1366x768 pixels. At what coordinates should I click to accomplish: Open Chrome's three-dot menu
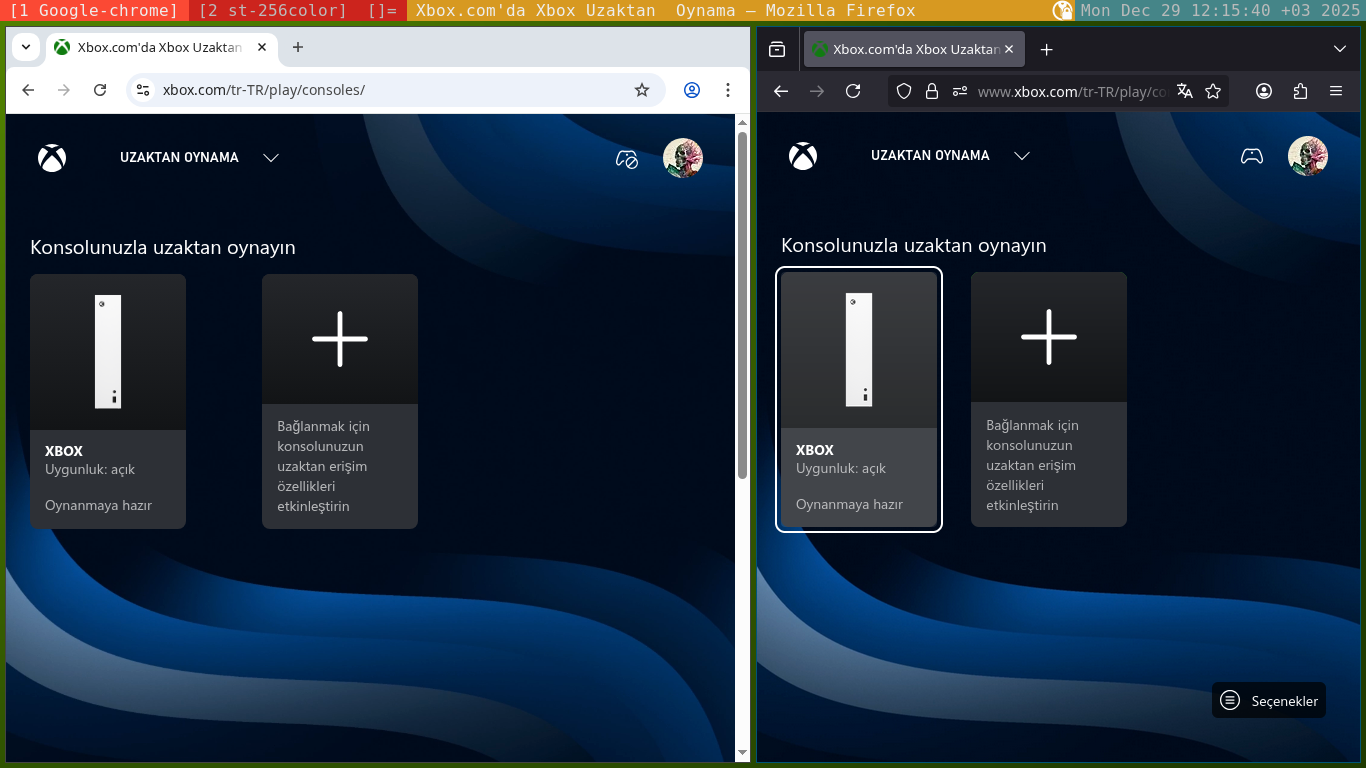click(728, 90)
